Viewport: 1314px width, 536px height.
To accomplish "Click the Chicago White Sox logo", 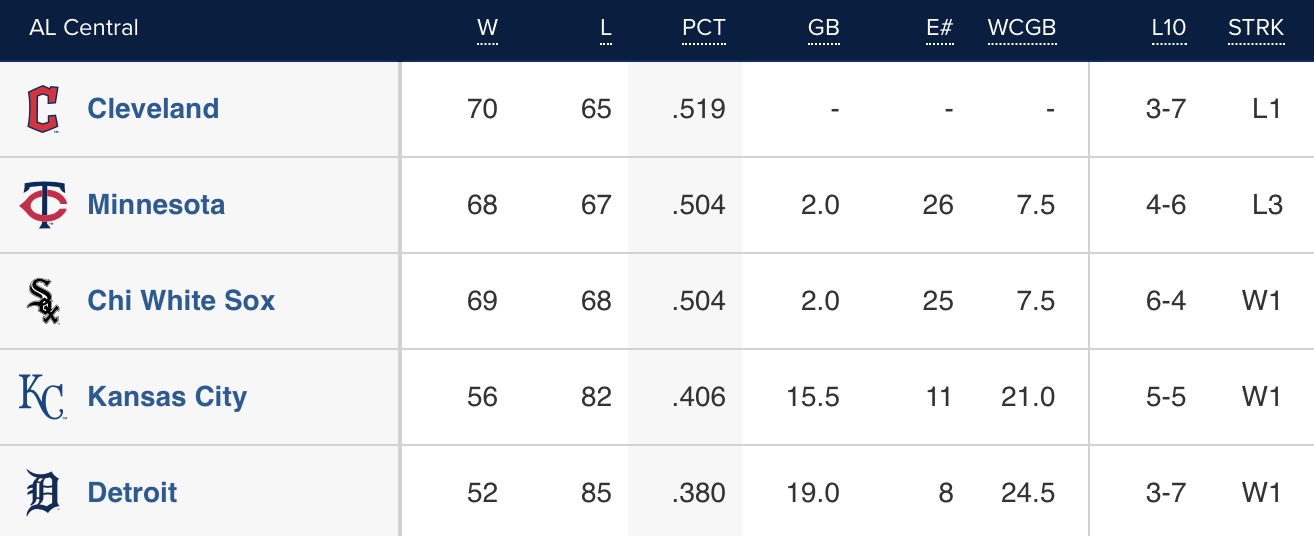I will point(43,301).
